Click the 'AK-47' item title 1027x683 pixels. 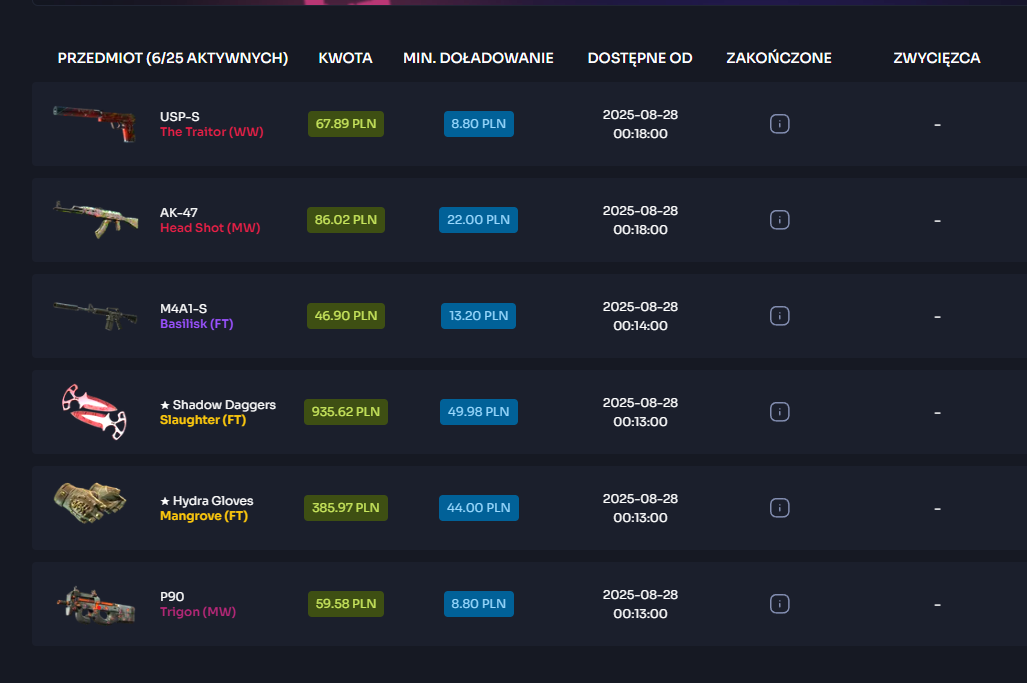pyautogui.click(x=179, y=213)
